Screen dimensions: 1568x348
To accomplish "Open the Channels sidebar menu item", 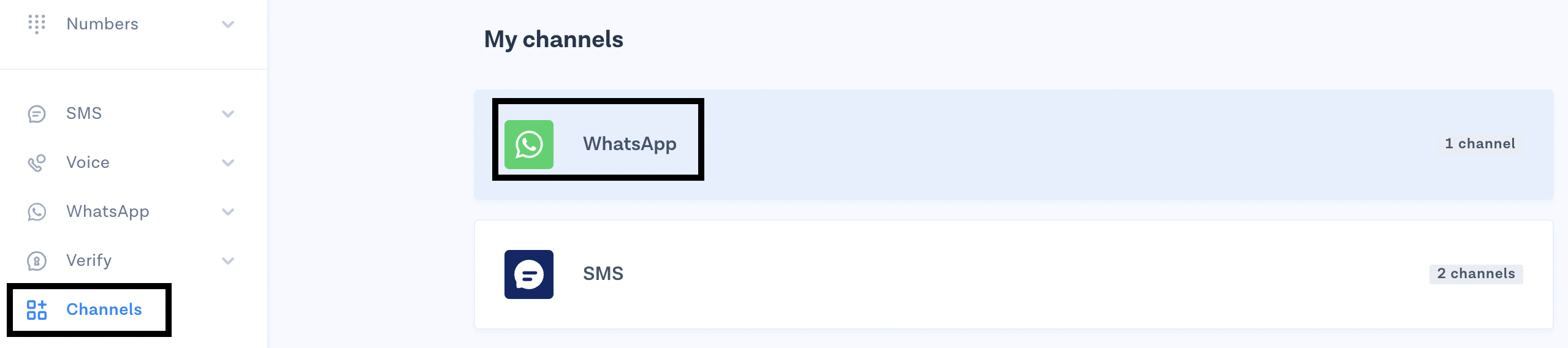I will [x=104, y=309].
